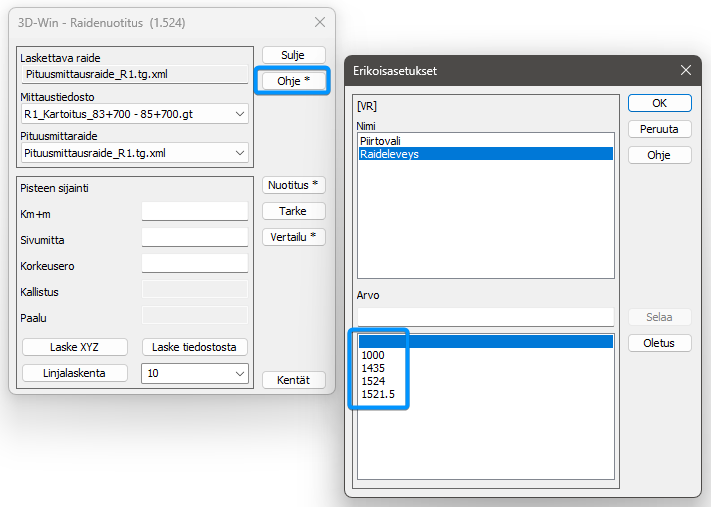This screenshot has width=711, height=507.
Task: Reset value with the Oletus button
Action: [x=659, y=343]
